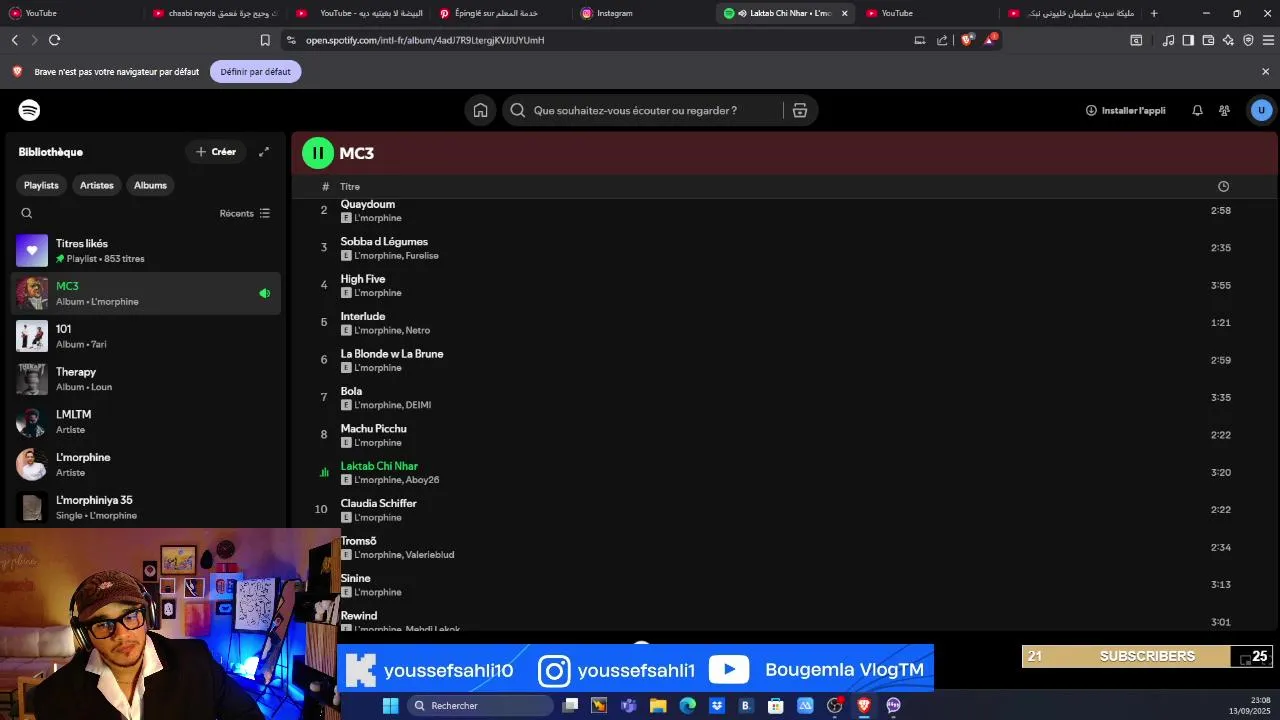Image resolution: width=1280 pixels, height=720 pixels.
Task: Open artist link Valerieblud
Action: [430, 555]
